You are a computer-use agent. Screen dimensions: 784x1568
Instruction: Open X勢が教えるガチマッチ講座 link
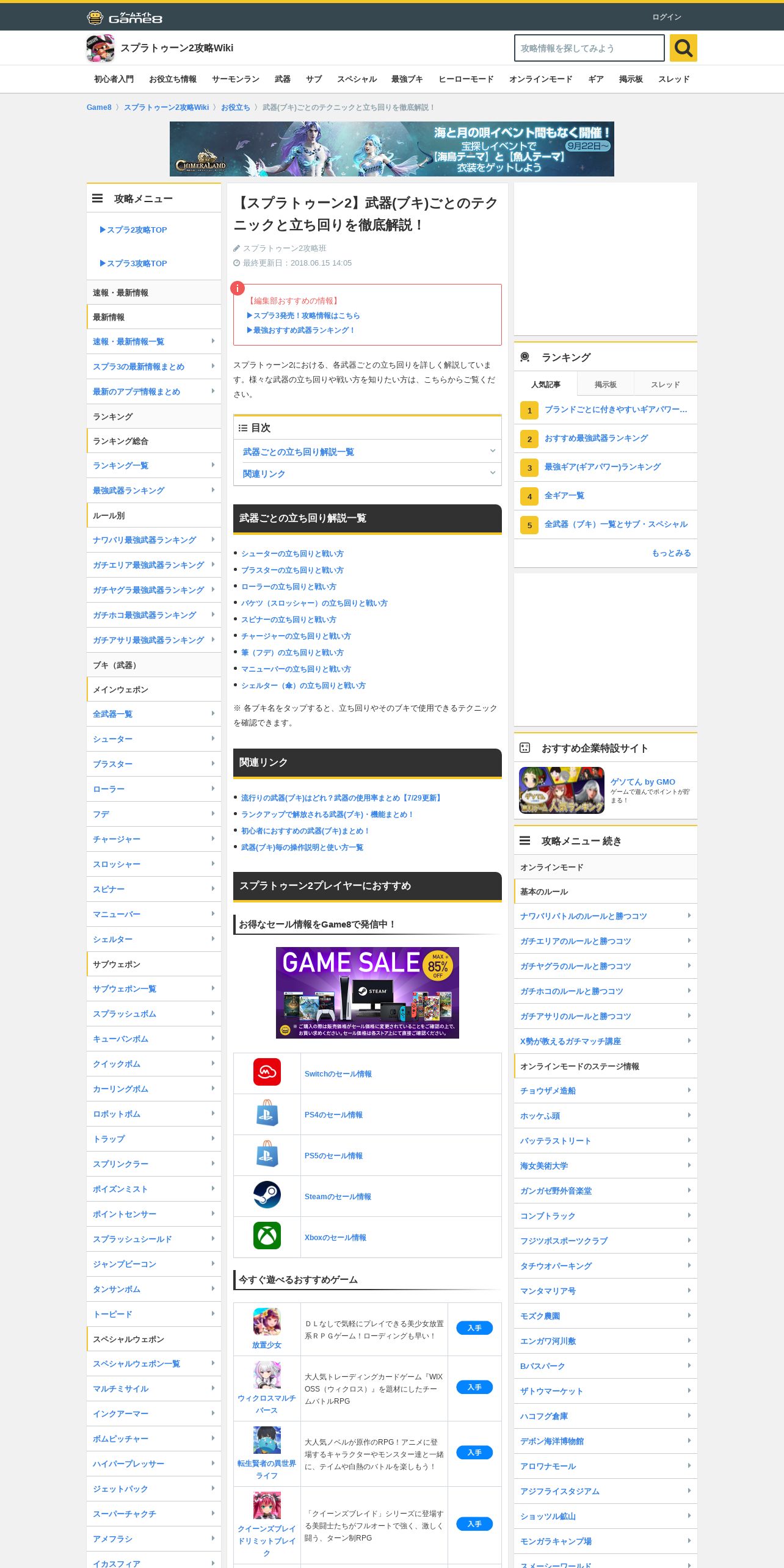(570, 1042)
